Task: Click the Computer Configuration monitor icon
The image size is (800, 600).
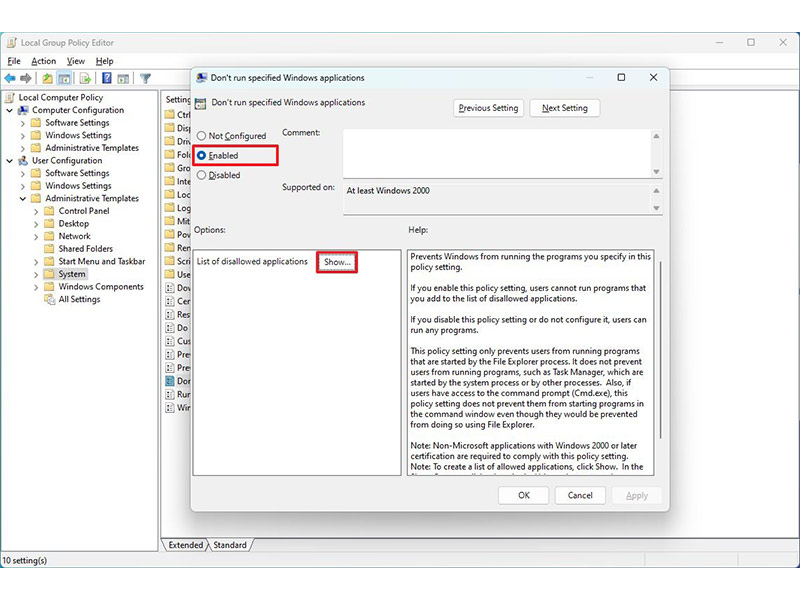Action: 23,110
